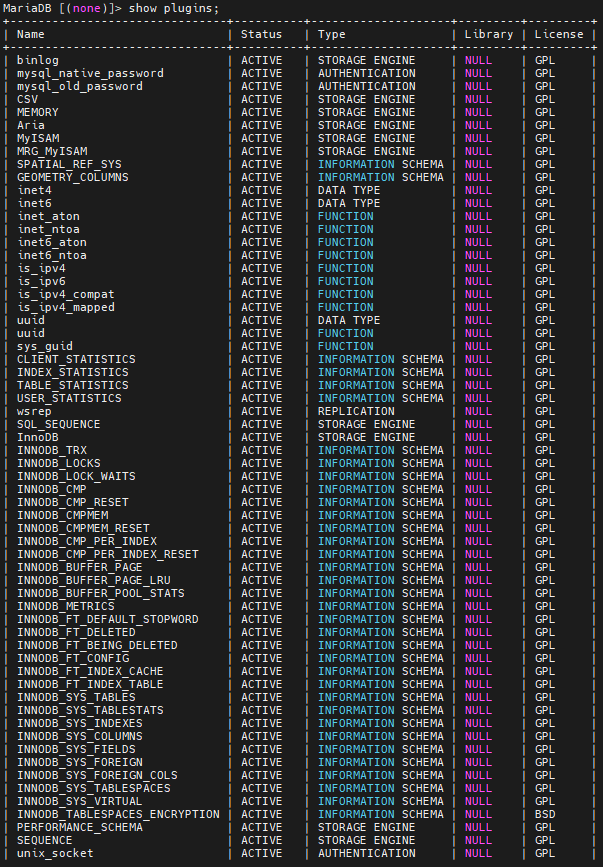Viewport: 603px width, 867px height.
Task: Click the is_ipv4_compat plugin name
Action: click(x=66, y=294)
